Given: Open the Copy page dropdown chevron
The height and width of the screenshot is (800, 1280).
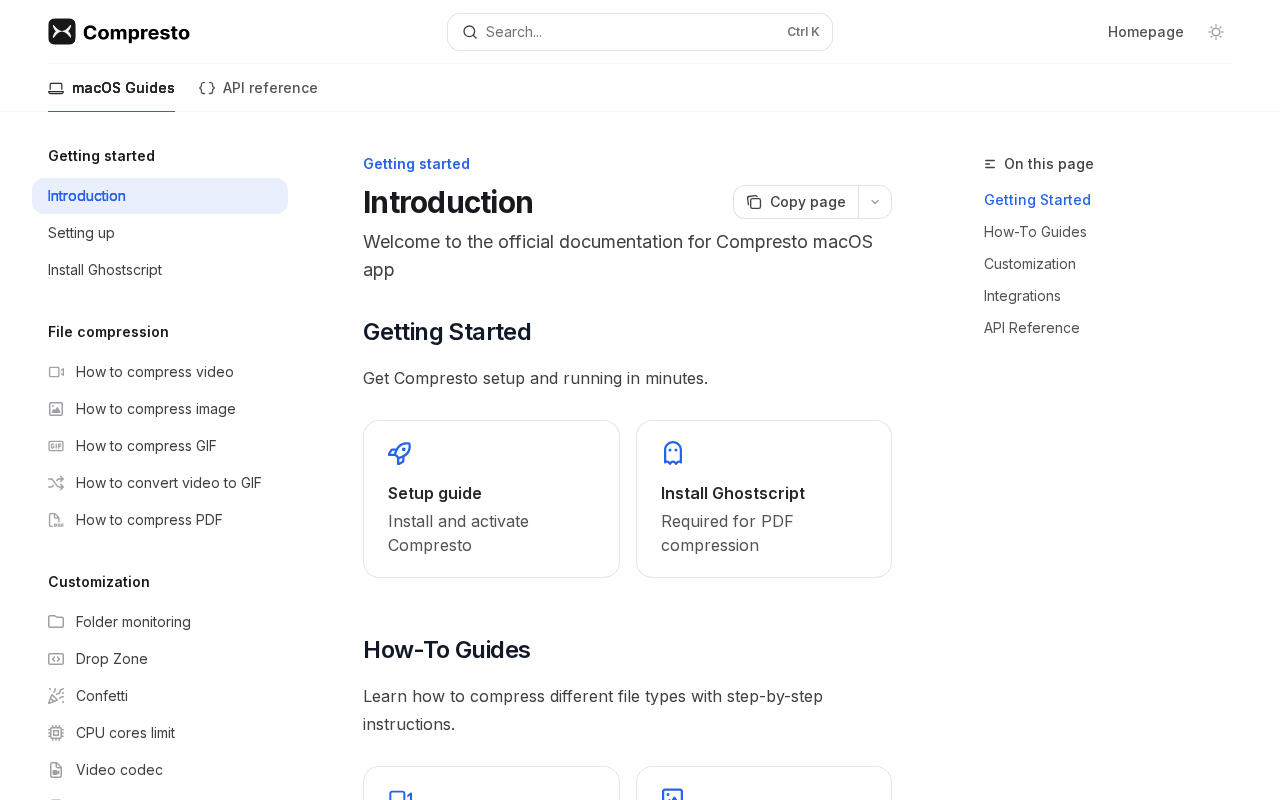Looking at the screenshot, I should click(875, 202).
